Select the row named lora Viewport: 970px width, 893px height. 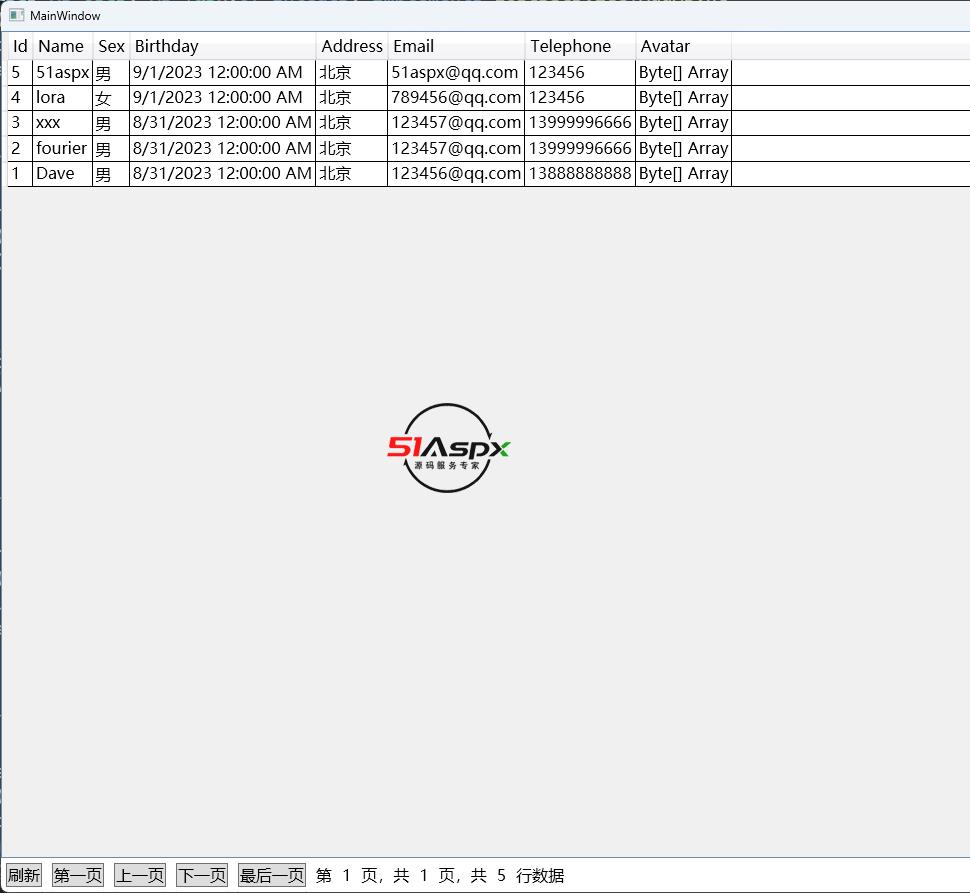click(x=51, y=97)
